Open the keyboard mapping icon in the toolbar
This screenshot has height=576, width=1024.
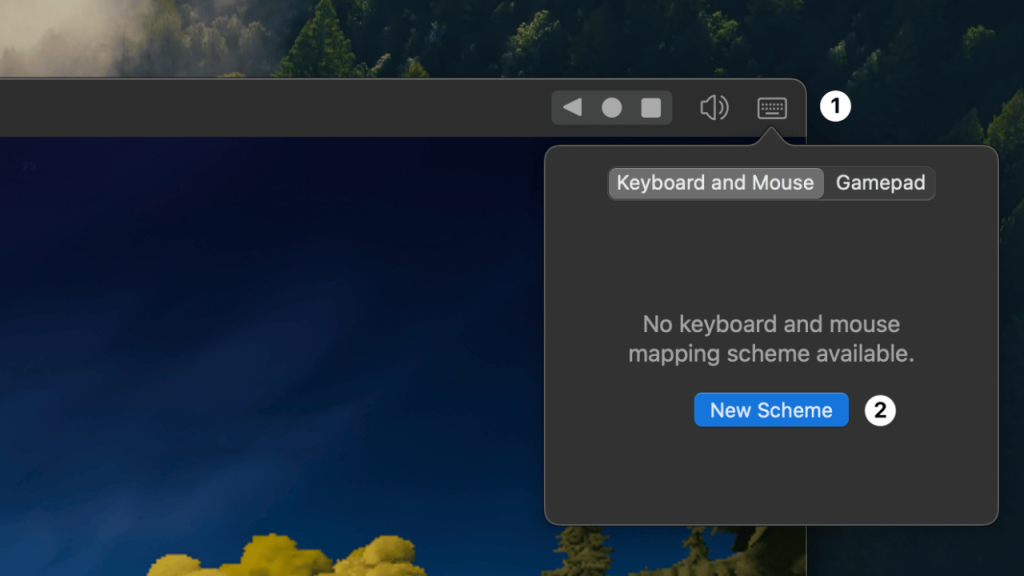pyautogui.click(x=772, y=108)
